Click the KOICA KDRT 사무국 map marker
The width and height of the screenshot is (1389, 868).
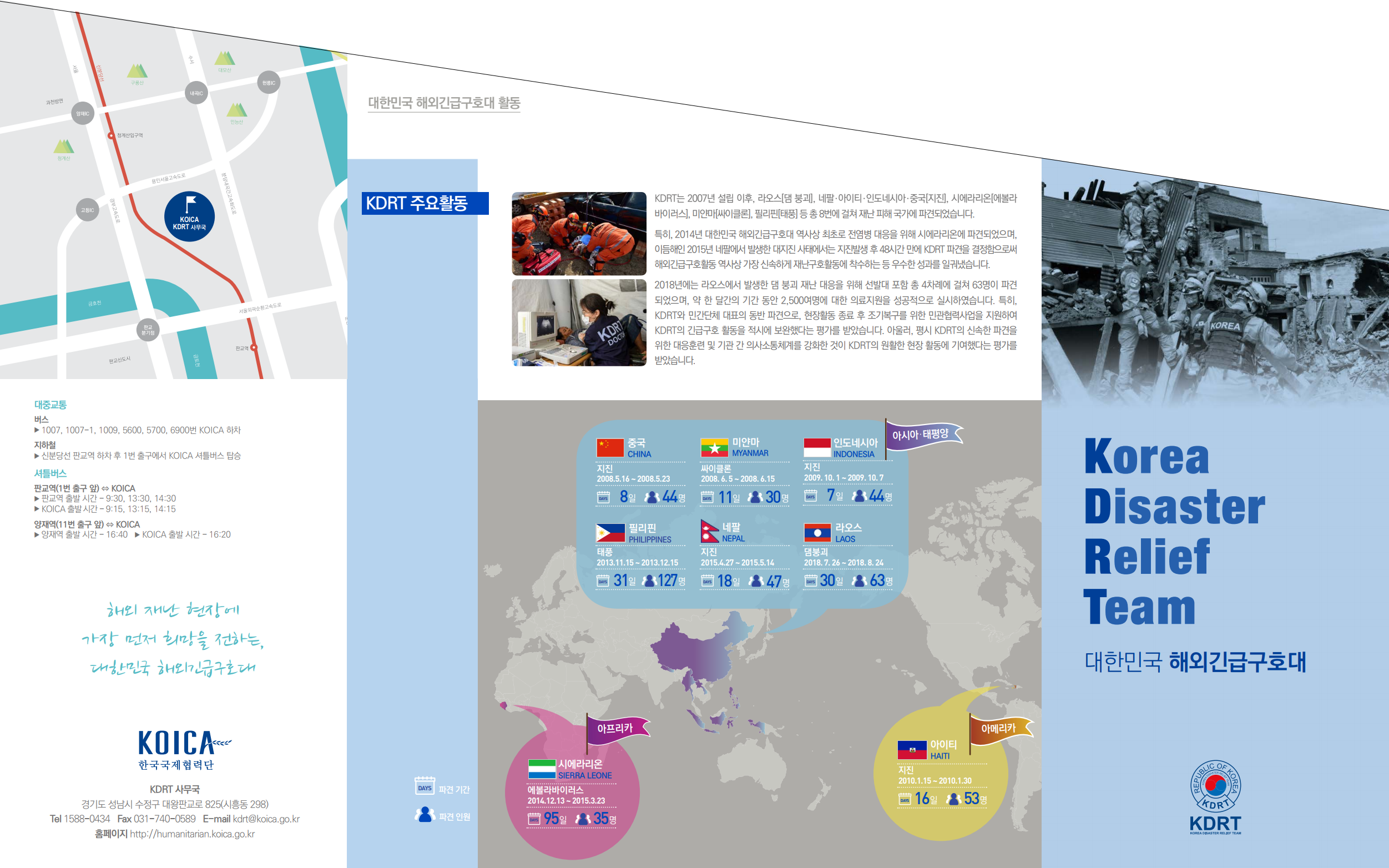[x=189, y=216]
